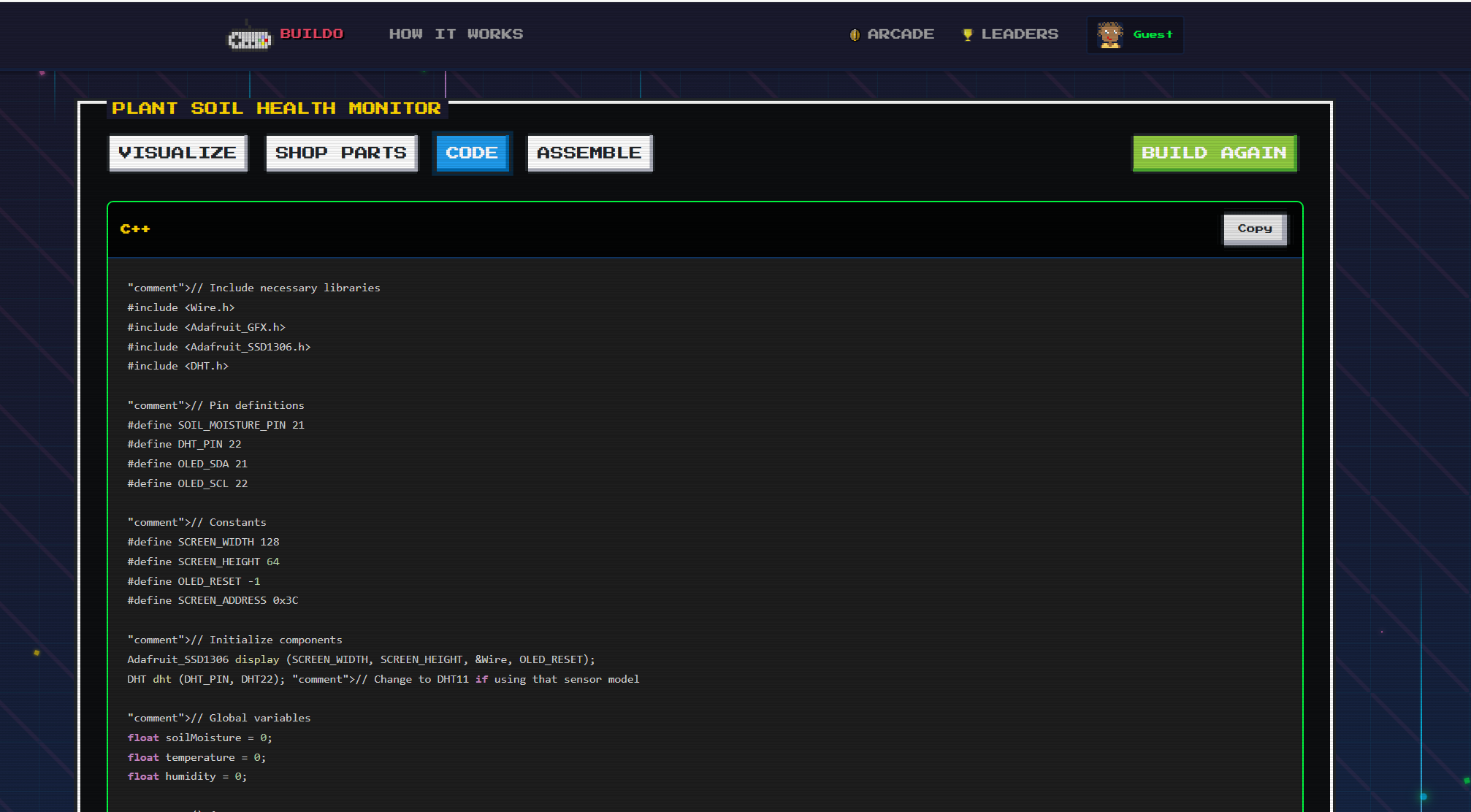Switch to the Assemble tab
The image size is (1471, 812).
point(589,153)
